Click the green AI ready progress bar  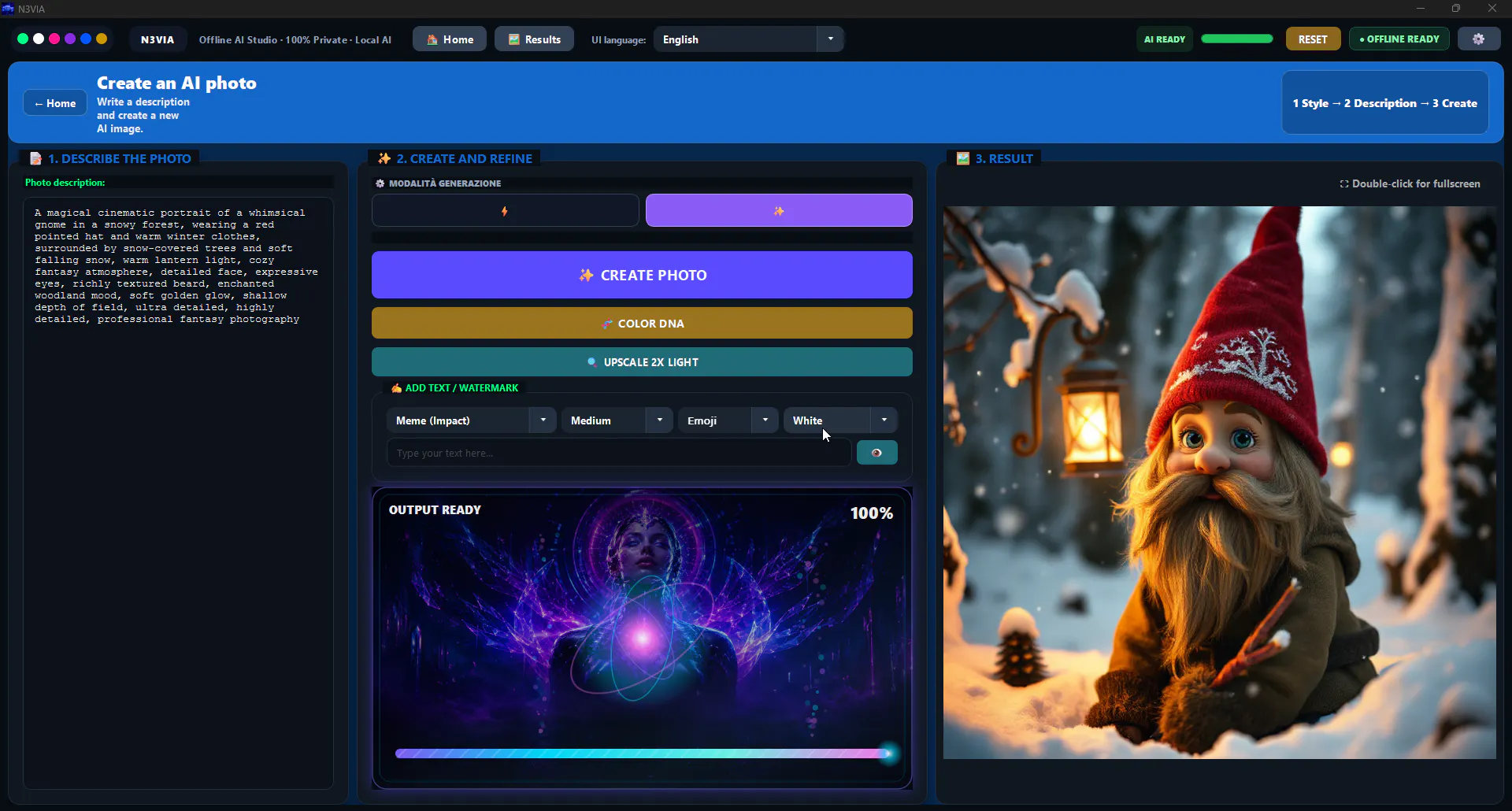click(1236, 39)
